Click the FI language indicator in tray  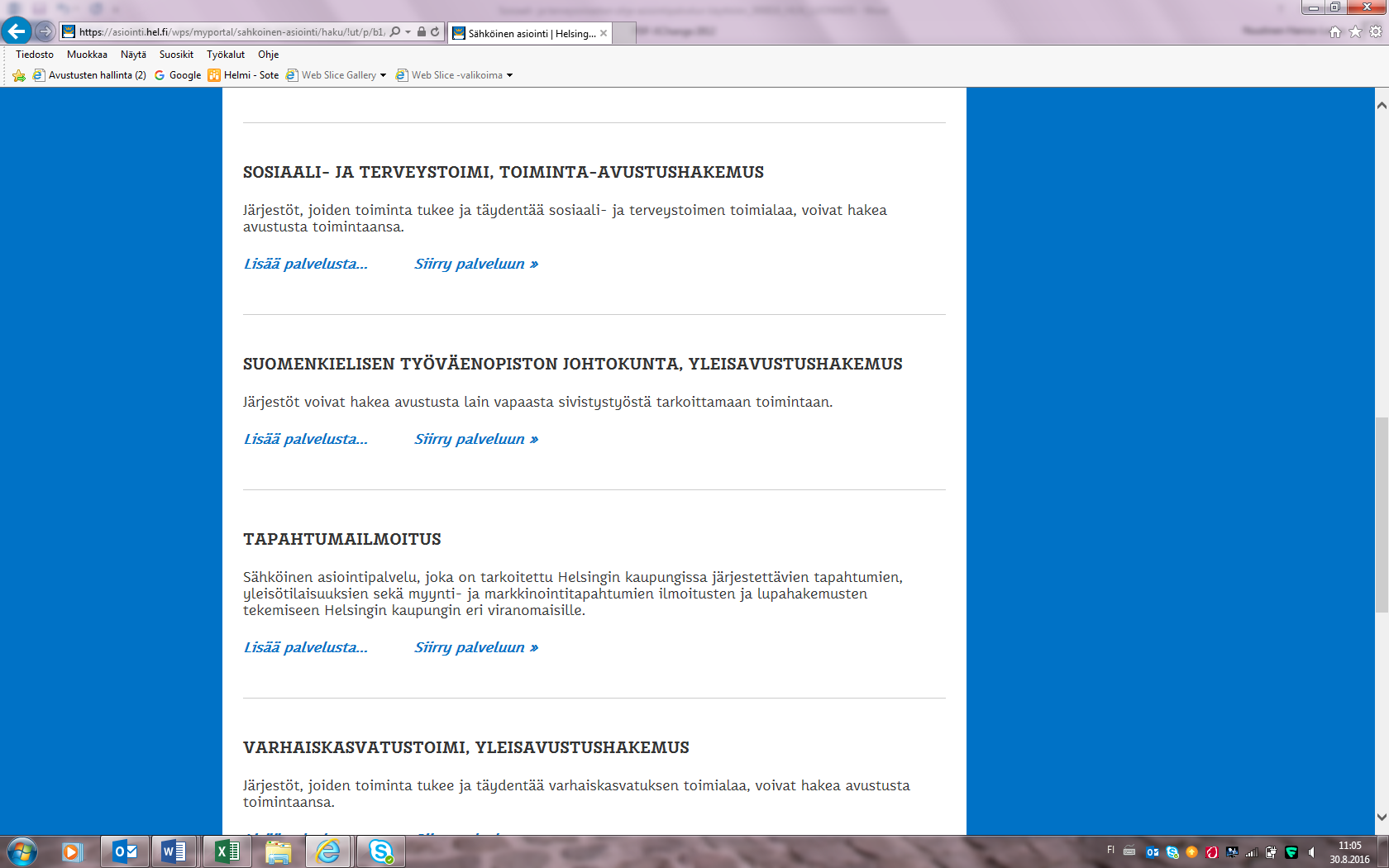click(x=1110, y=850)
